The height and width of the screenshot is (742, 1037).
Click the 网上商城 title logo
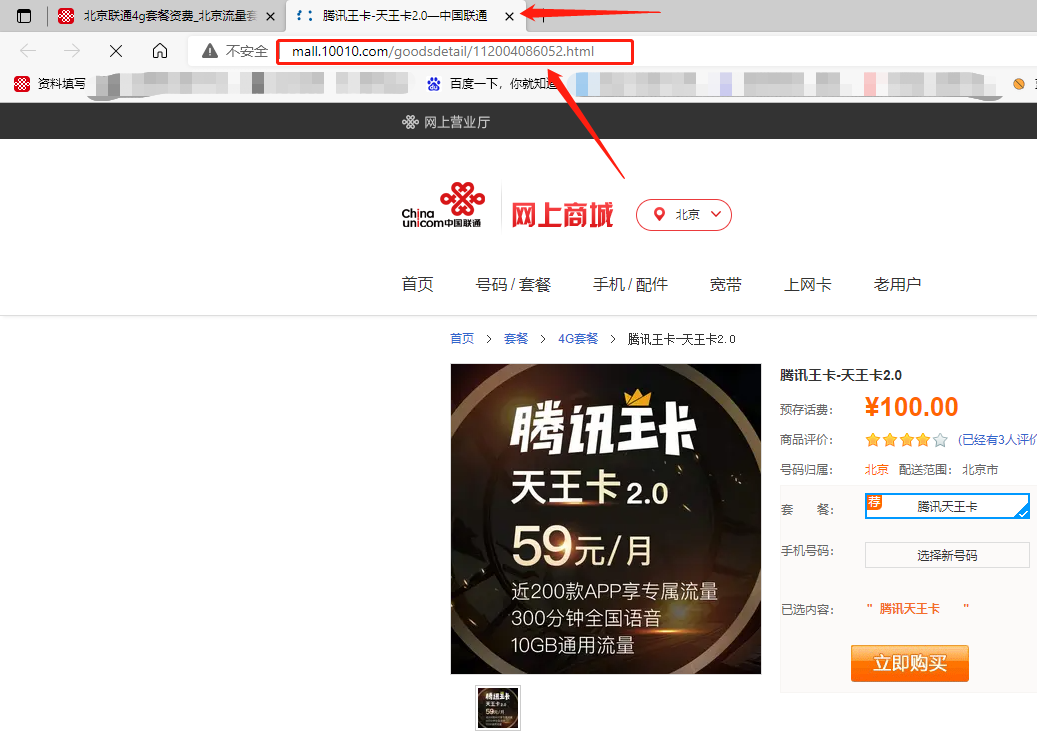coord(562,215)
